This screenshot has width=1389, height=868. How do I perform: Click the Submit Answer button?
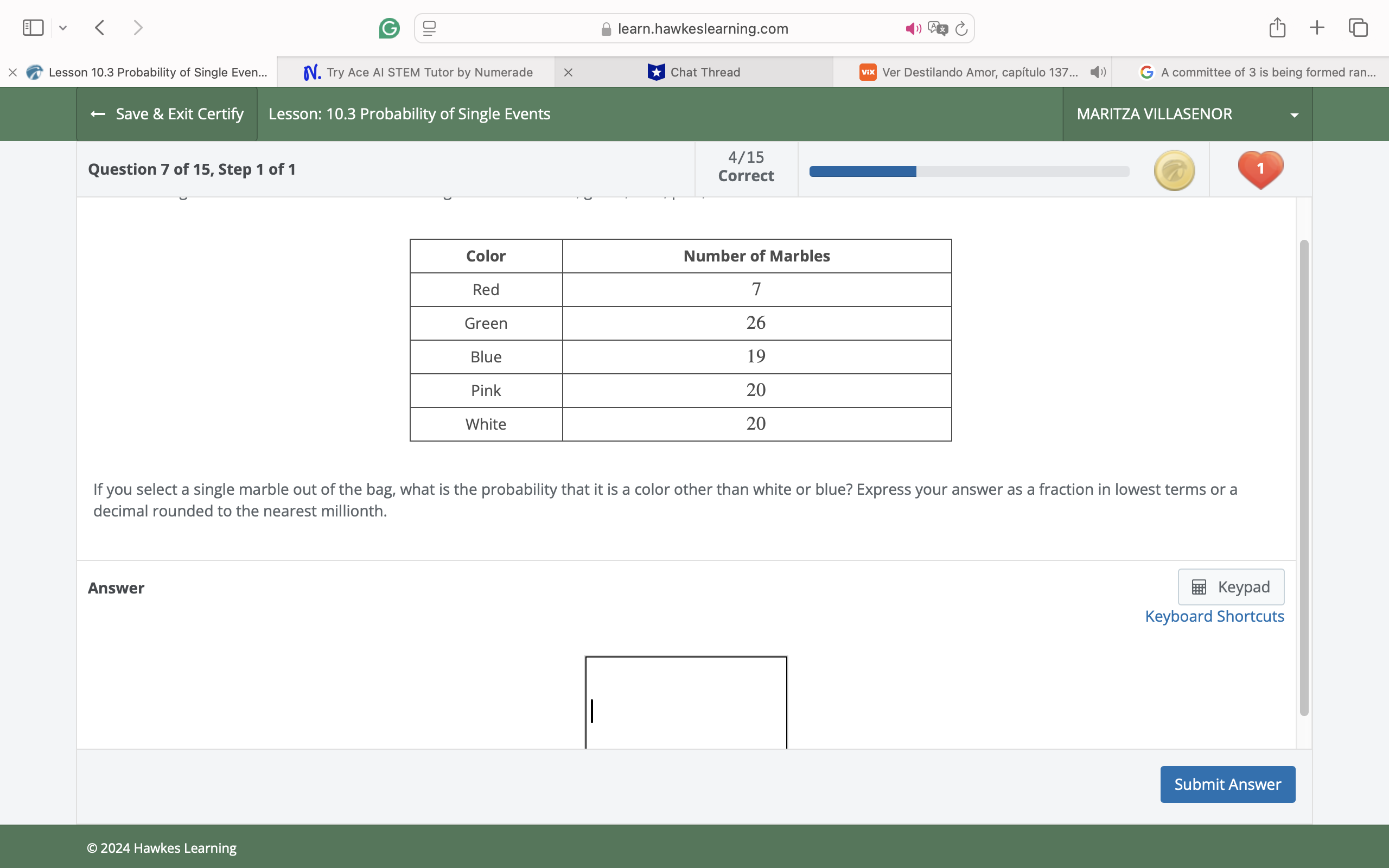(x=1227, y=783)
